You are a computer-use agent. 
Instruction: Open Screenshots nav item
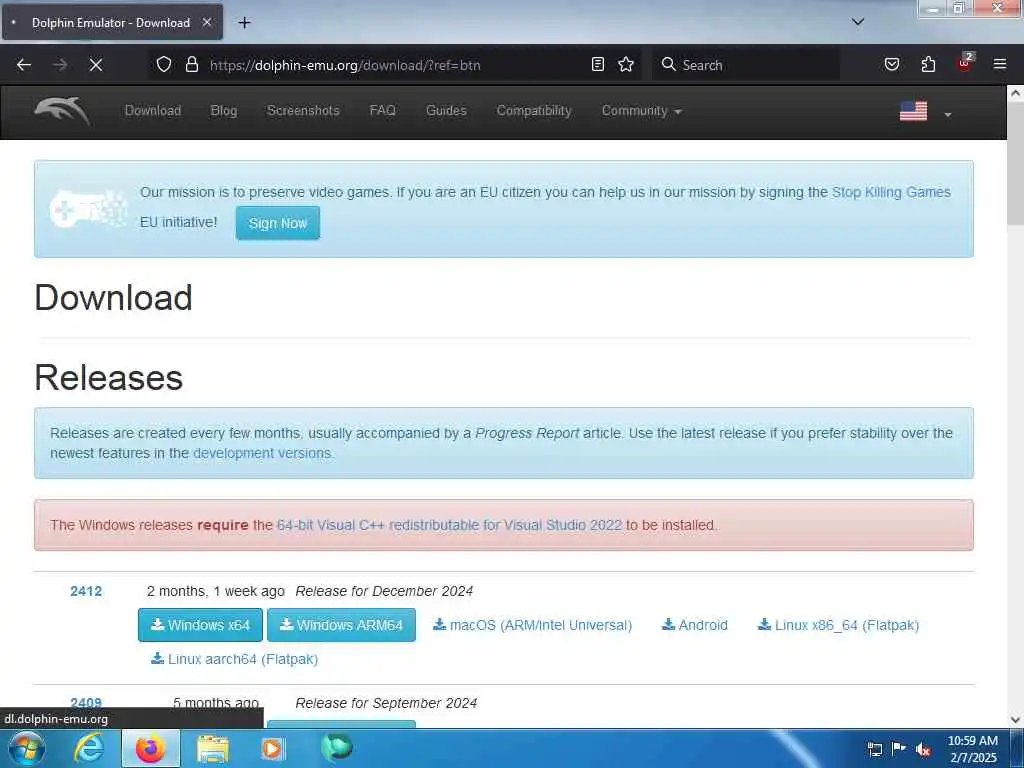point(303,110)
